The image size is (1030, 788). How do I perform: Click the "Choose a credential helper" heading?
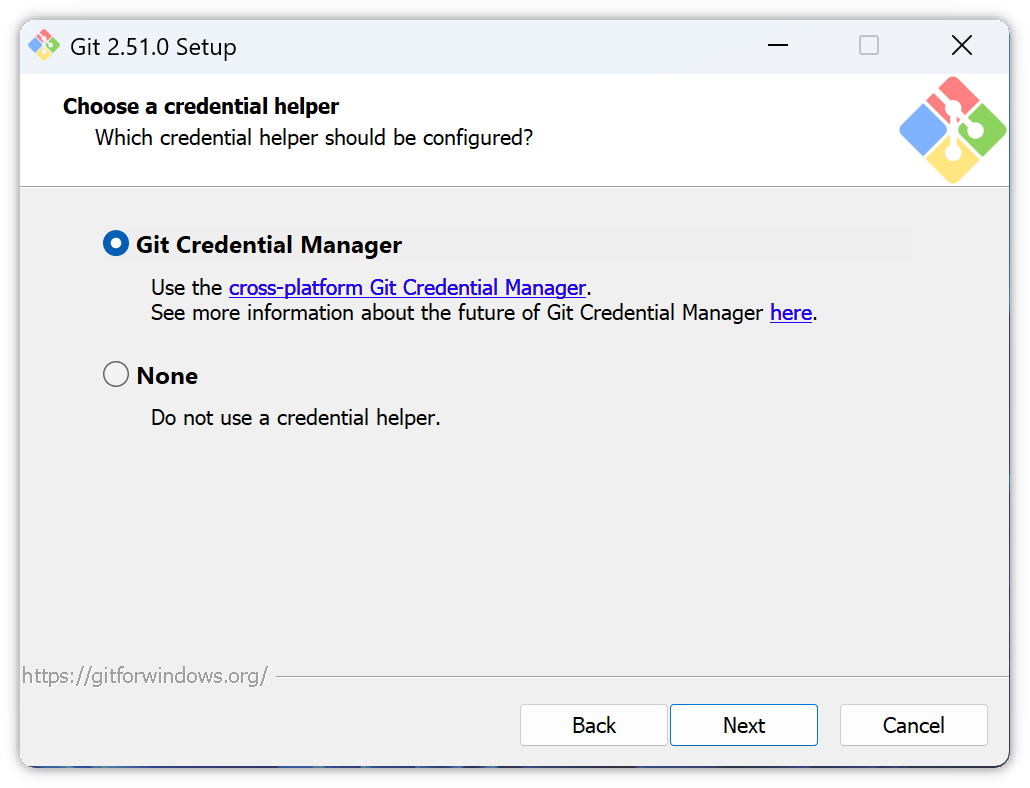tap(201, 106)
